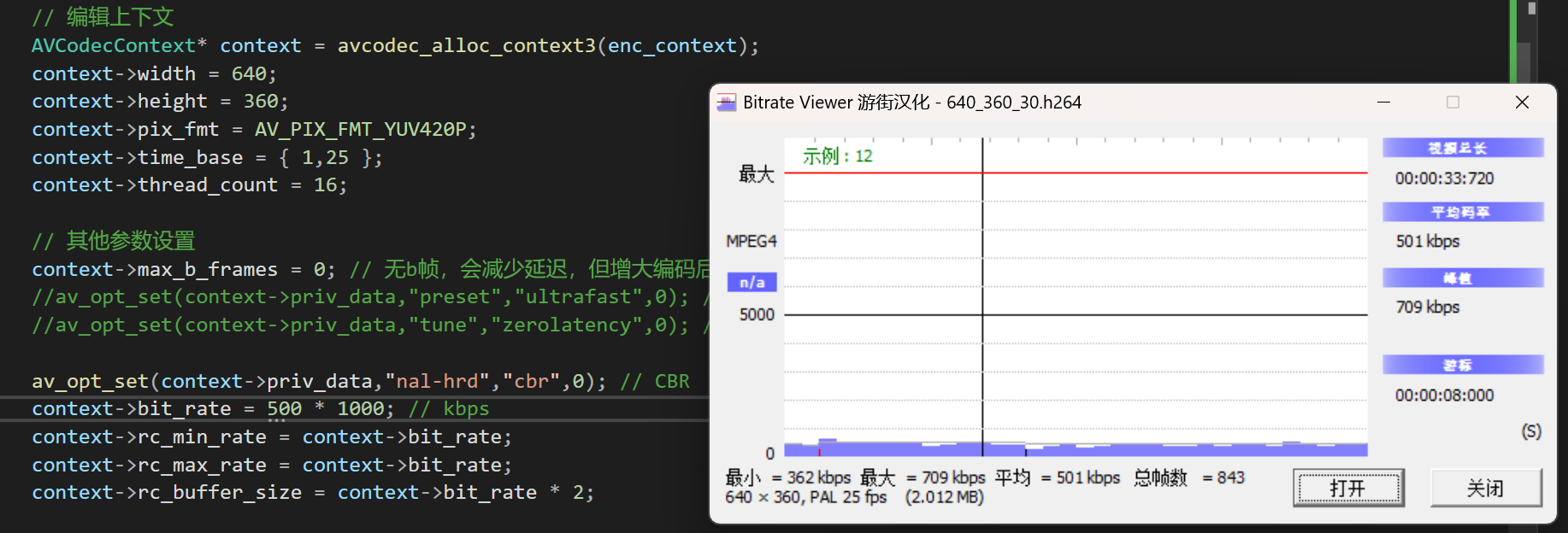1568x533 pixels.
Task: Click the 游标 blue header label
Action: (x=1462, y=365)
